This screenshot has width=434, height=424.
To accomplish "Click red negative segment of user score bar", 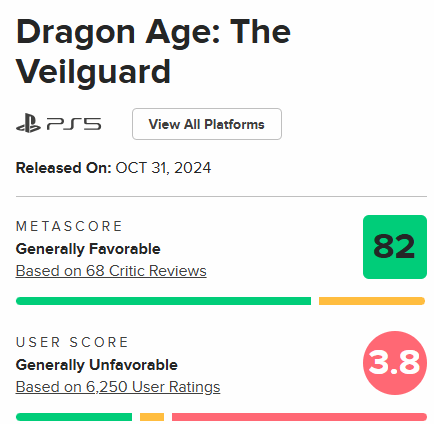I will (299, 417).
